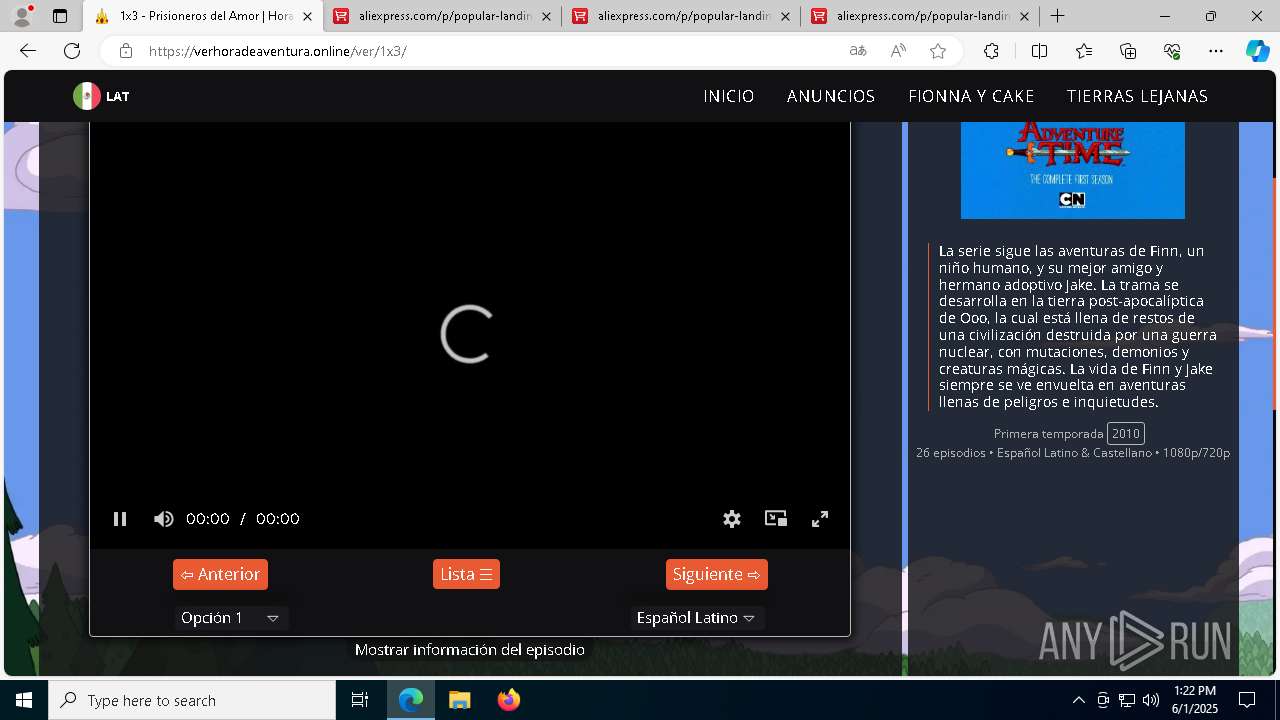Open Browser essentials heart icon
Screen dimensions: 1280x720
(x=1172, y=51)
